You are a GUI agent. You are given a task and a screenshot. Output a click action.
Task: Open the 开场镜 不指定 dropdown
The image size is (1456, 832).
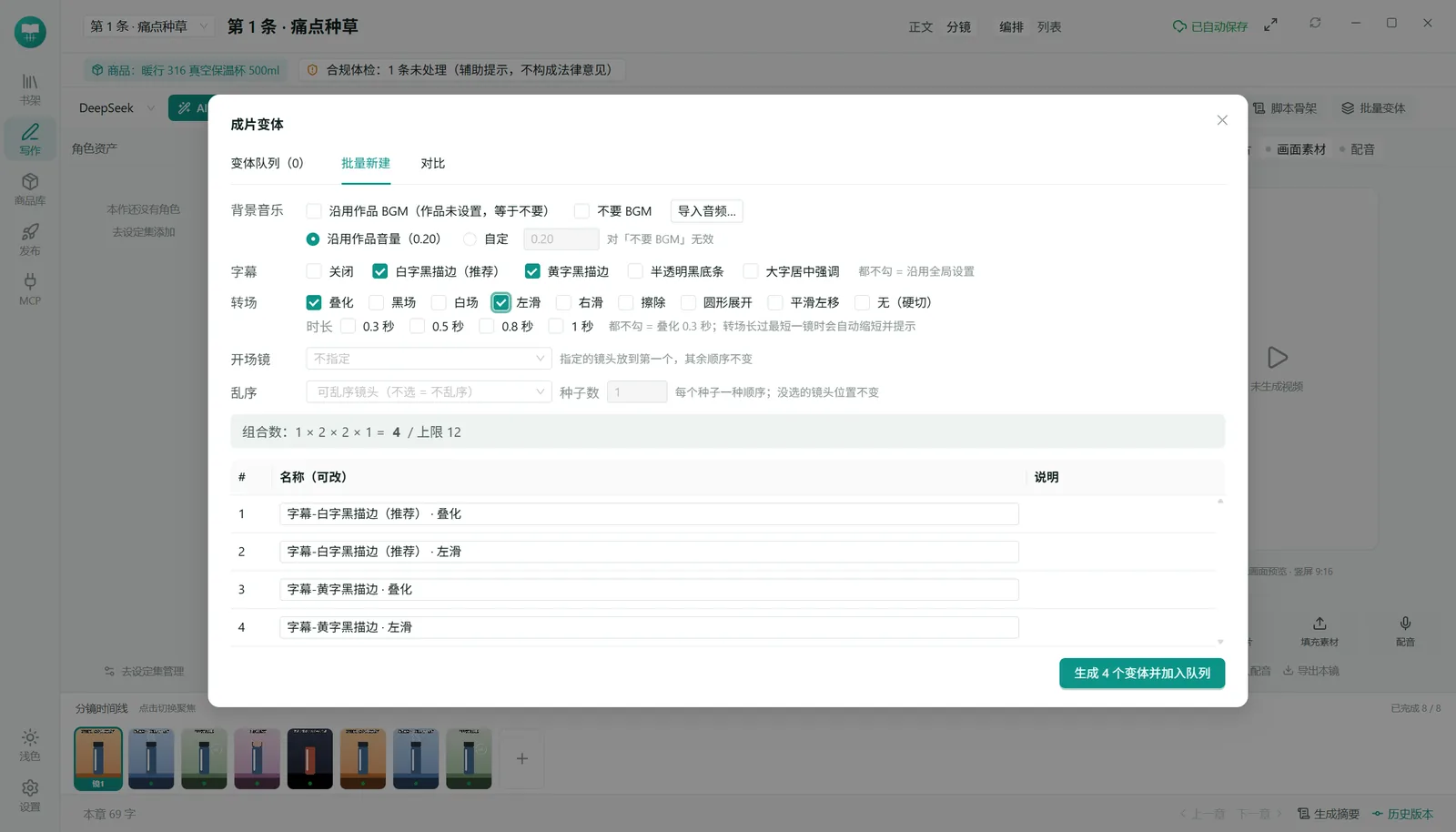[x=429, y=359]
